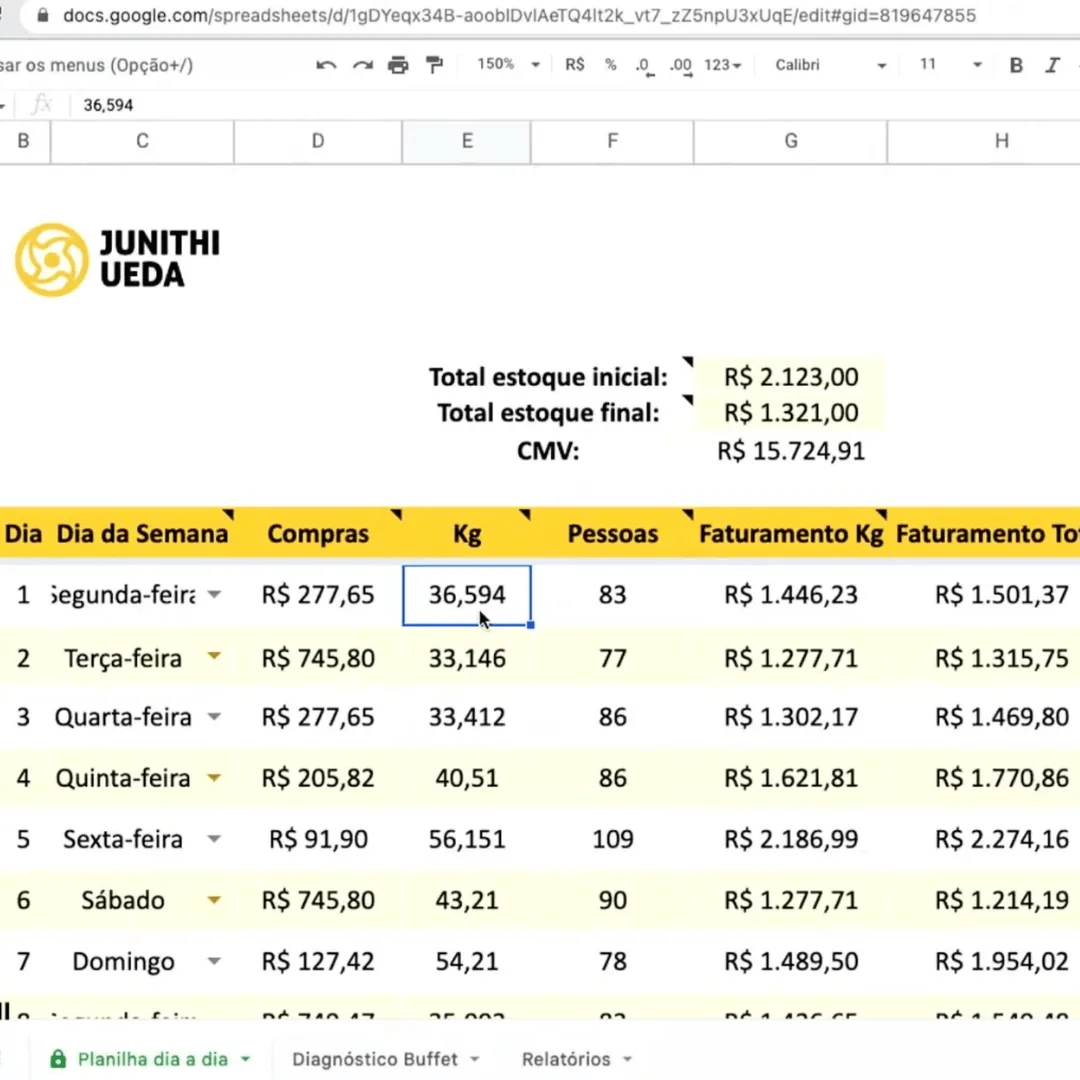
Task: Click the Faturamento Kg header cell
Action: click(790, 534)
